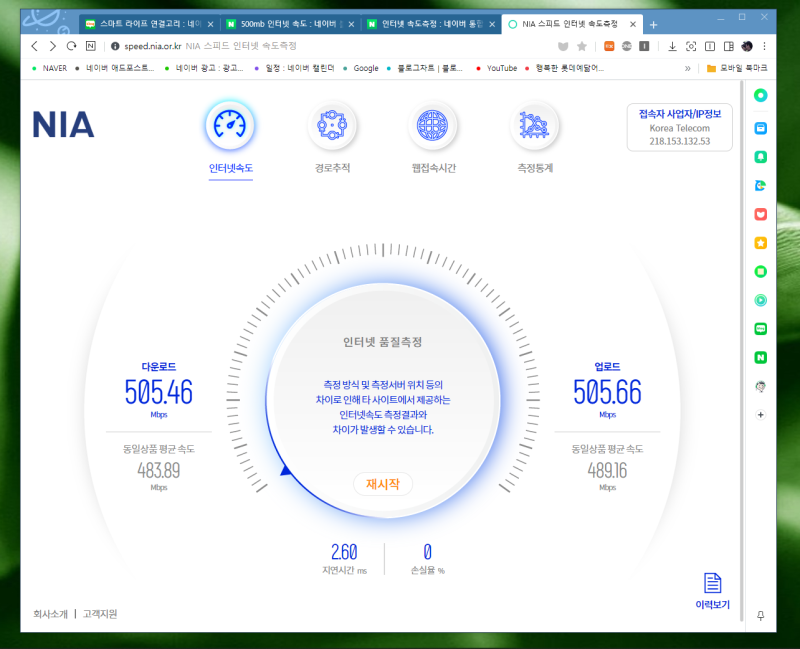This screenshot has height=649, width=800.
Task: Click the 회사소개 footer link
Action: 50,614
